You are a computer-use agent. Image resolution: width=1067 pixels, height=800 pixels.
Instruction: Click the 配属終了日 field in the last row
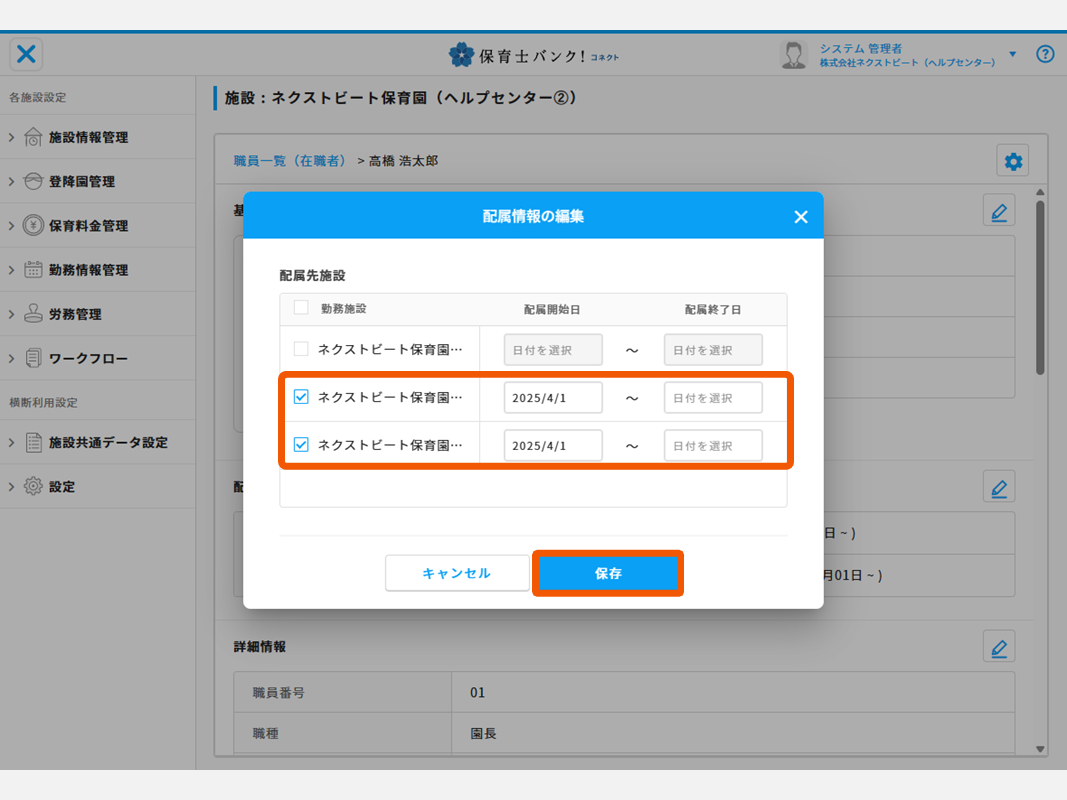(713, 446)
